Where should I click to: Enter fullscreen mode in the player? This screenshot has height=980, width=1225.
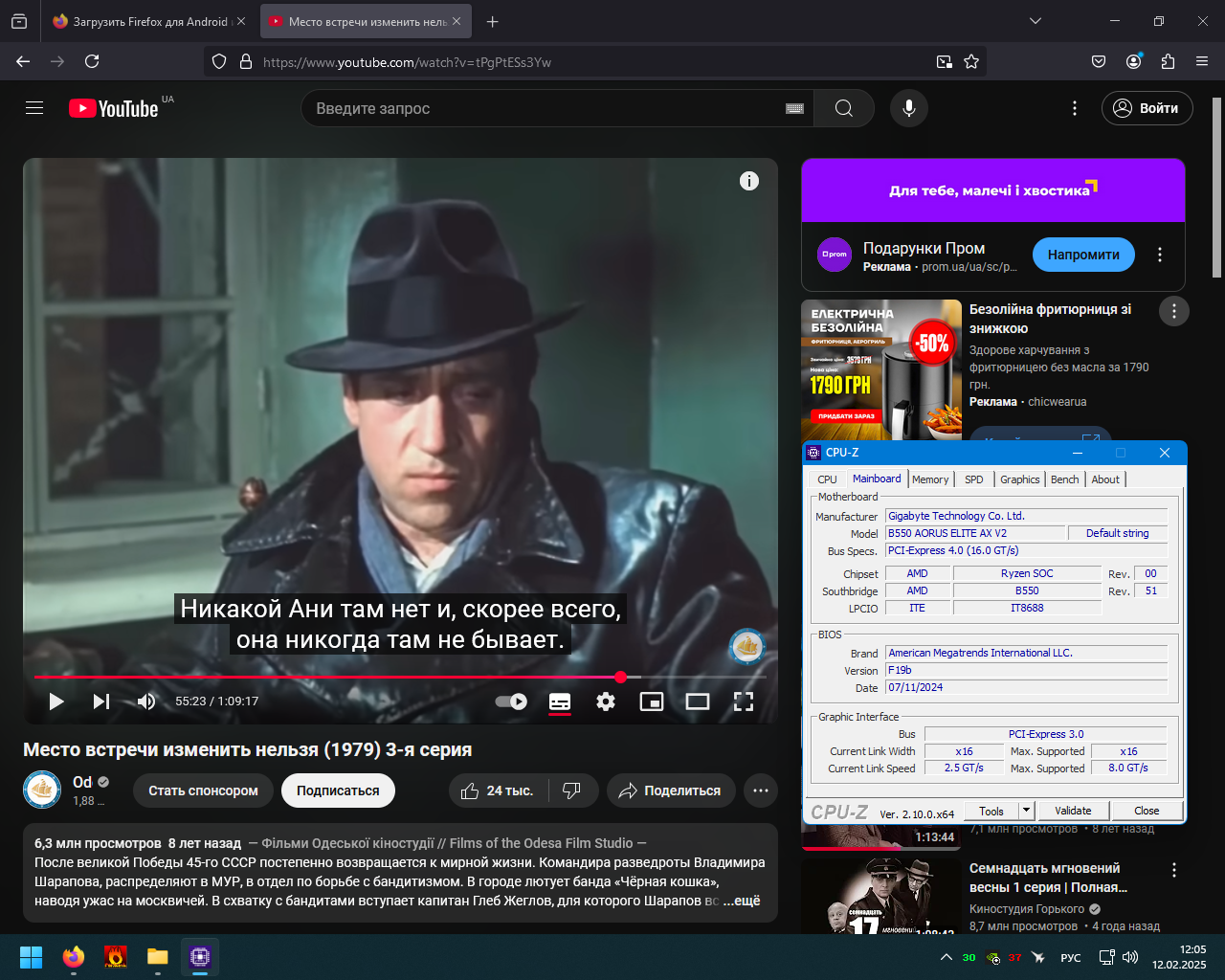coord(744,702)
